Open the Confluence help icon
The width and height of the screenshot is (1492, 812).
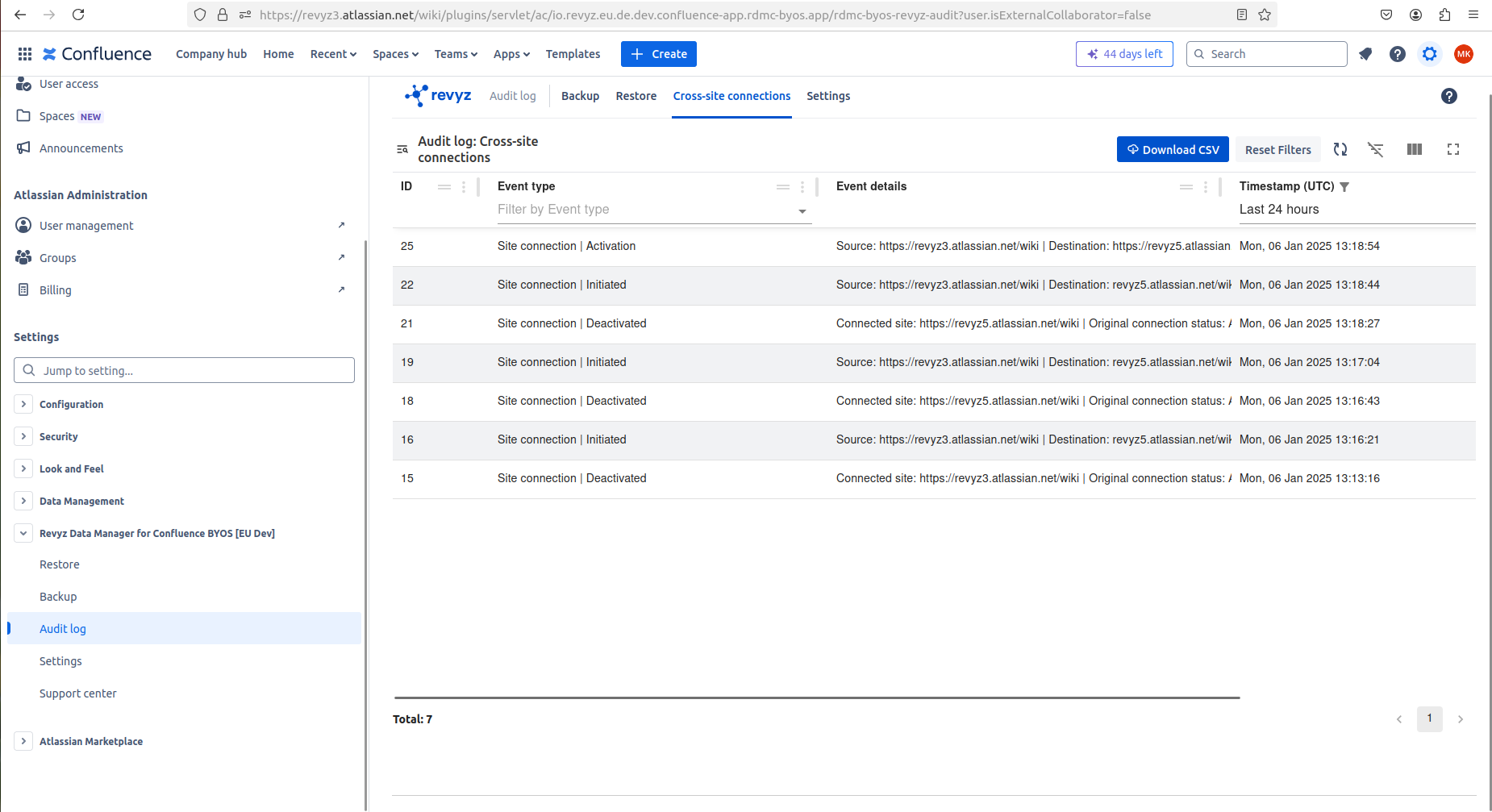point(1398,54)
